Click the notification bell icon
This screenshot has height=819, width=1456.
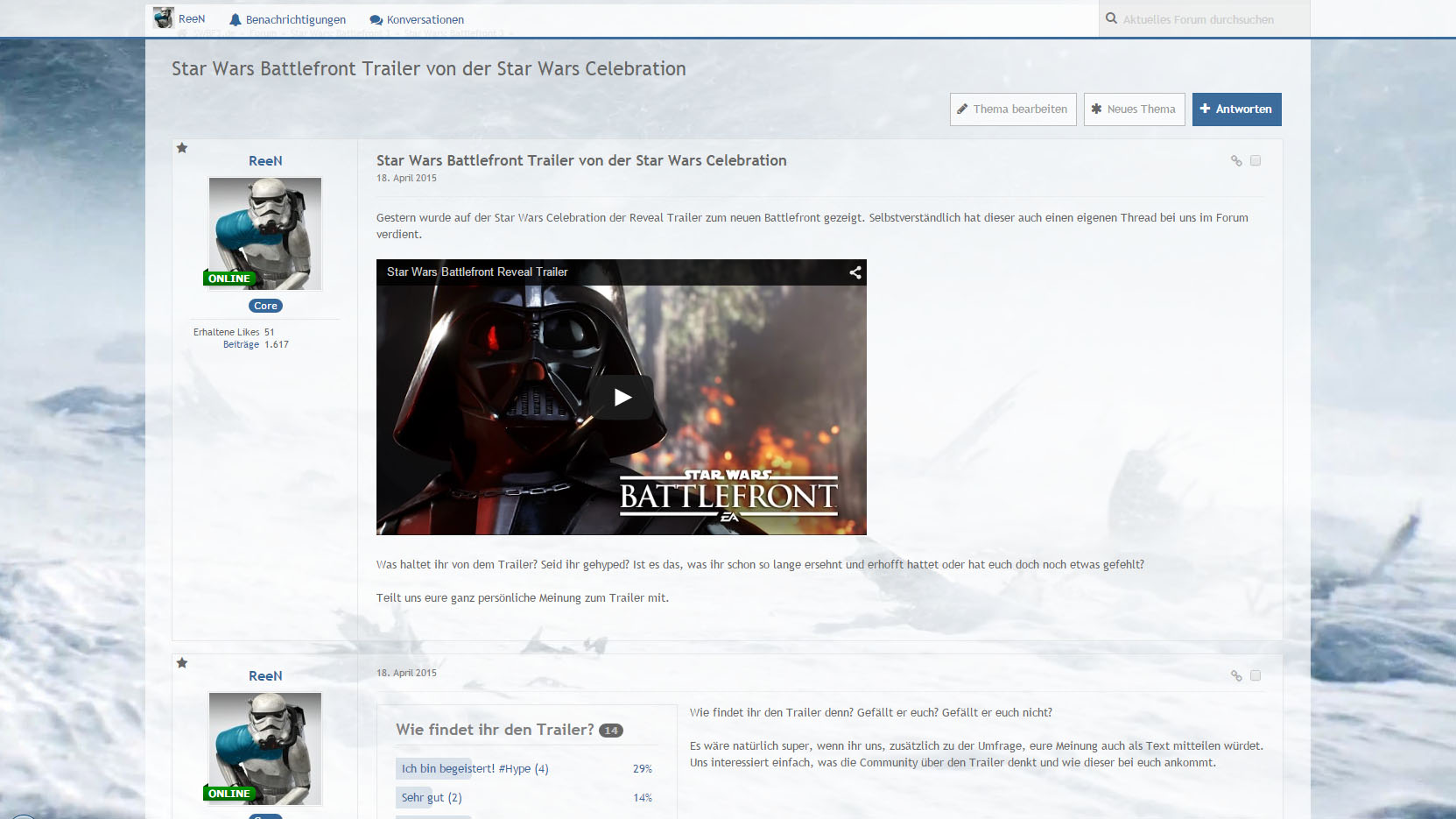[235, 19]
